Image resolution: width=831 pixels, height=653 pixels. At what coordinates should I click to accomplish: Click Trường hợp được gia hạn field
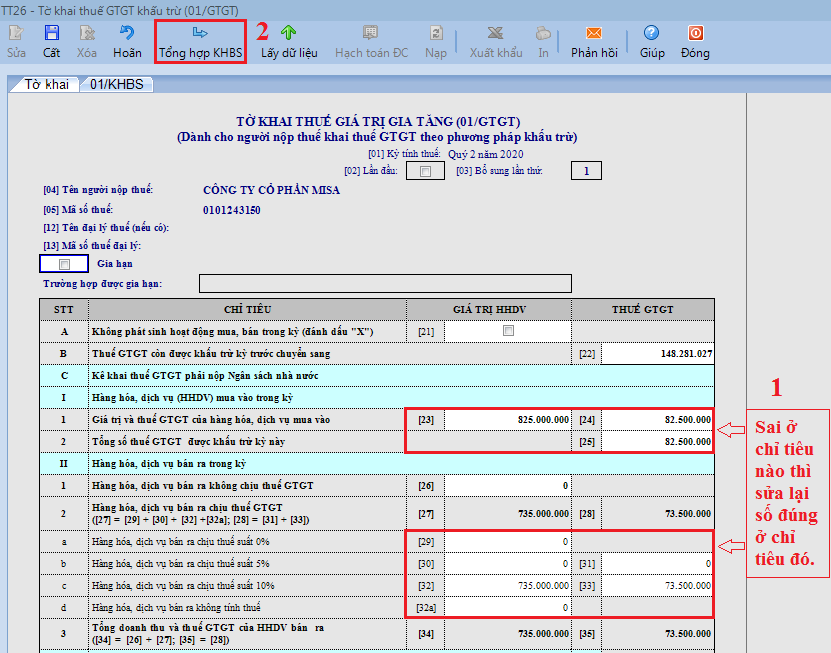click(385, 284)
